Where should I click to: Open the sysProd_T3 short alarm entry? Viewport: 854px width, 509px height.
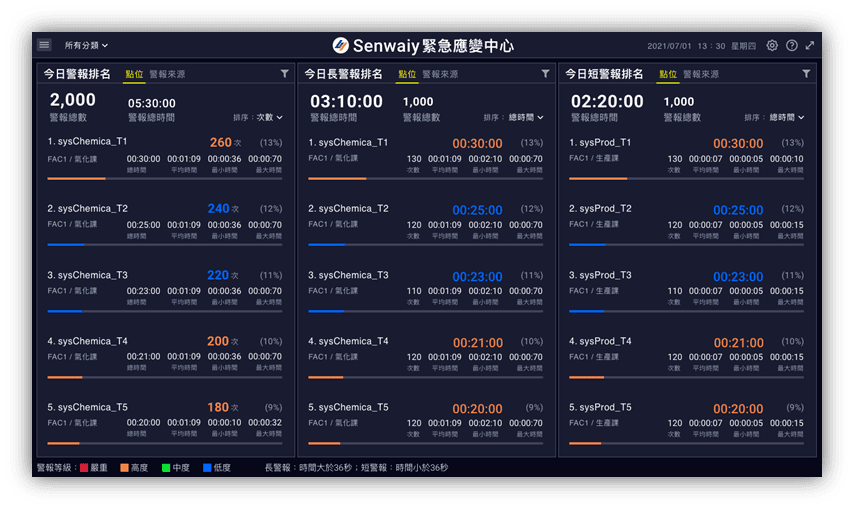pyautogui.click(x=601, y=275)
